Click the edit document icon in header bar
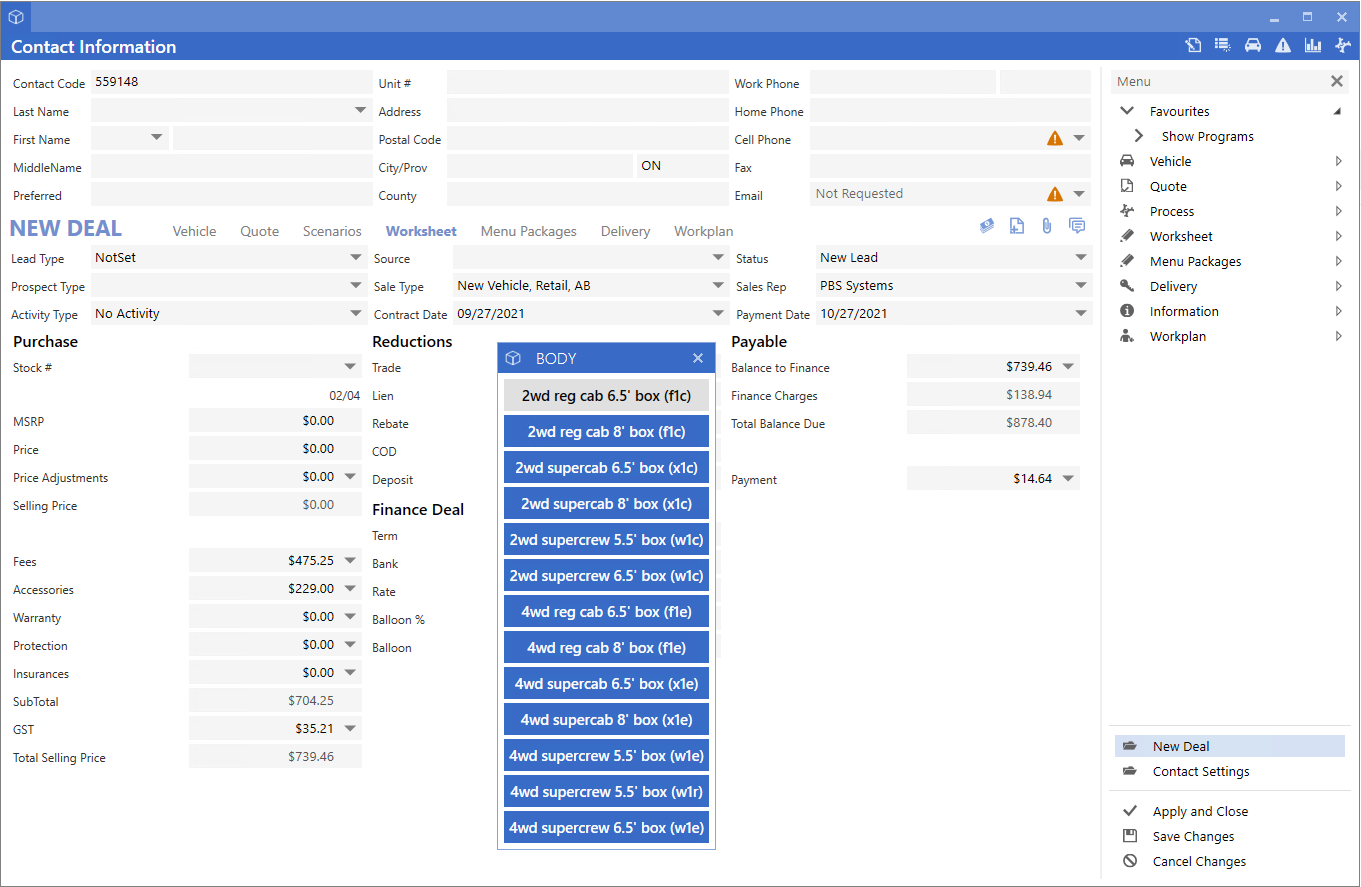This screenshot has height=887, width=1361. point(1193,45)
